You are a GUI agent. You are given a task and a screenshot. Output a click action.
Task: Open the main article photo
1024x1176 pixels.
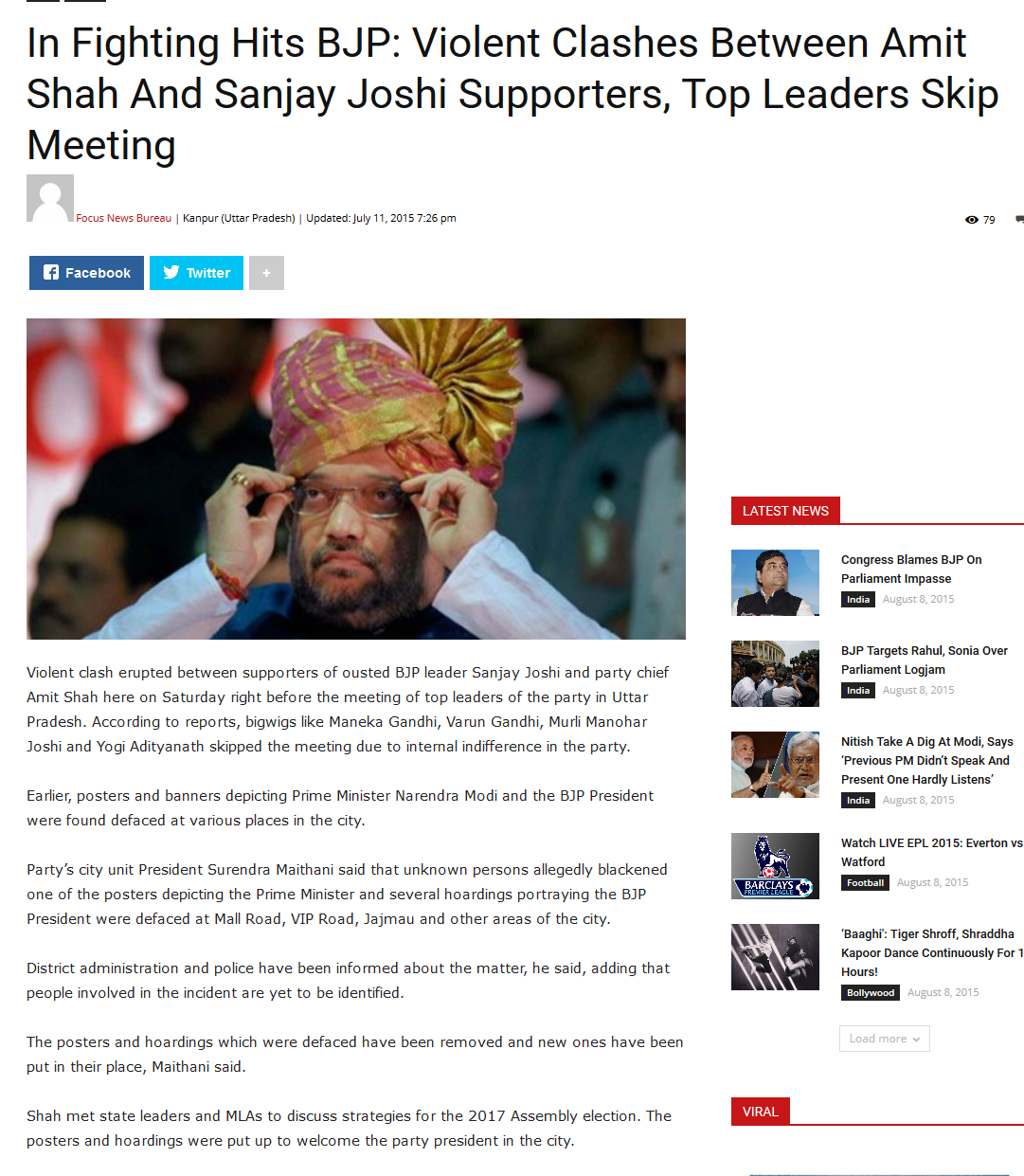coord(356,479)
